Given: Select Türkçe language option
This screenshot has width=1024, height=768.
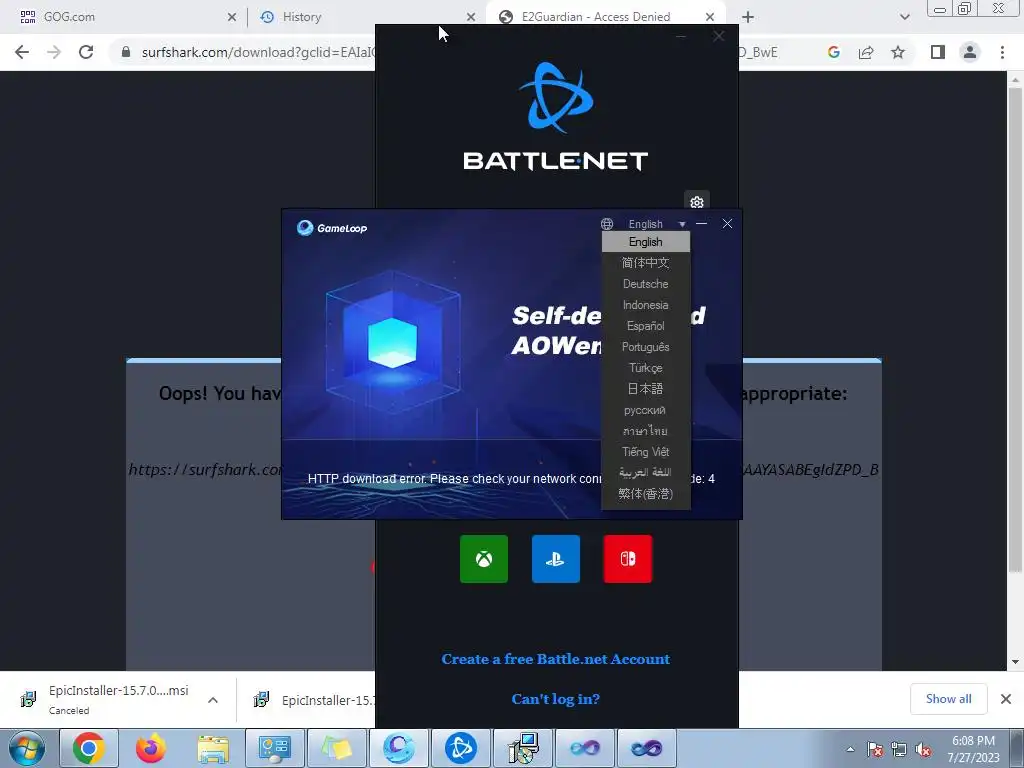Looking at the screenshot, I should click(645, 368).
